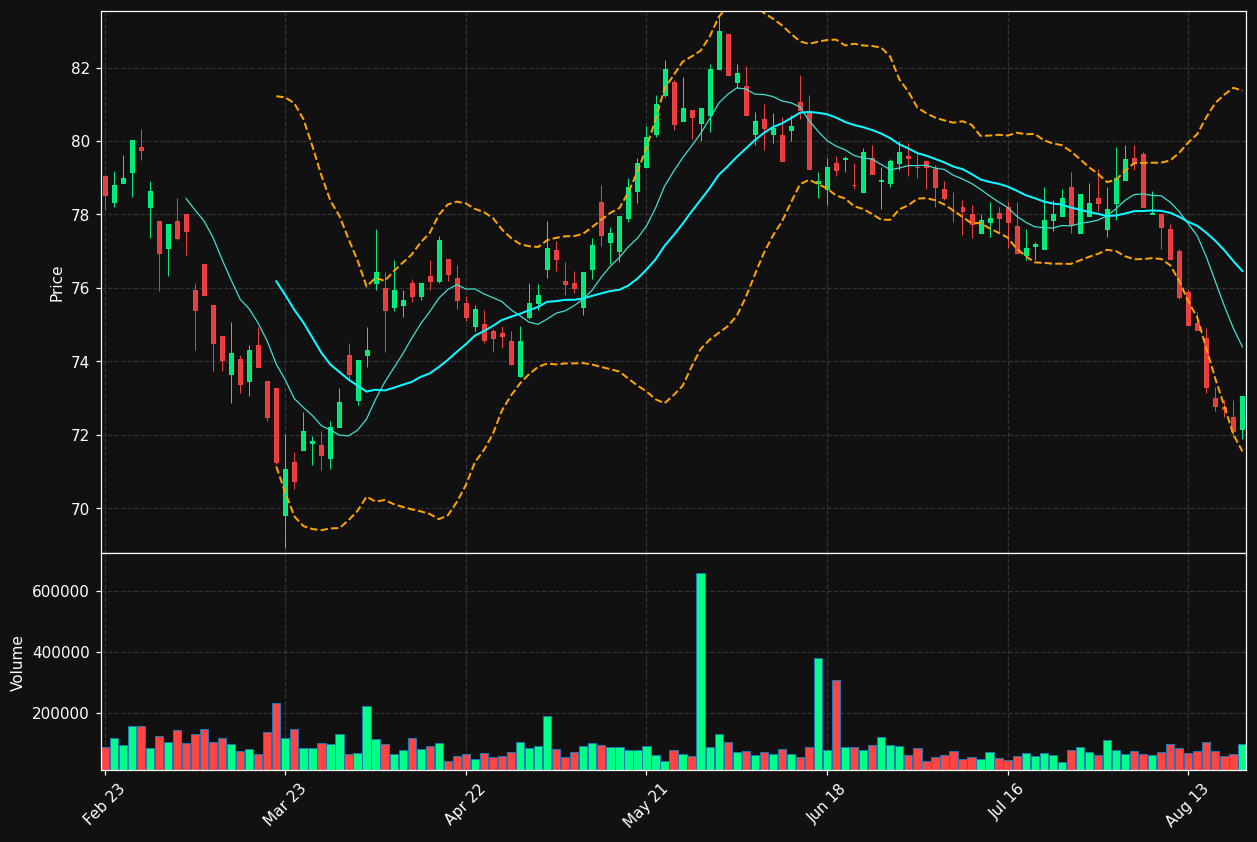The width and height of the screenshot is (1257, 842).
Task: Click the red volume bar reaching about 300000
Action: (836, 725)
